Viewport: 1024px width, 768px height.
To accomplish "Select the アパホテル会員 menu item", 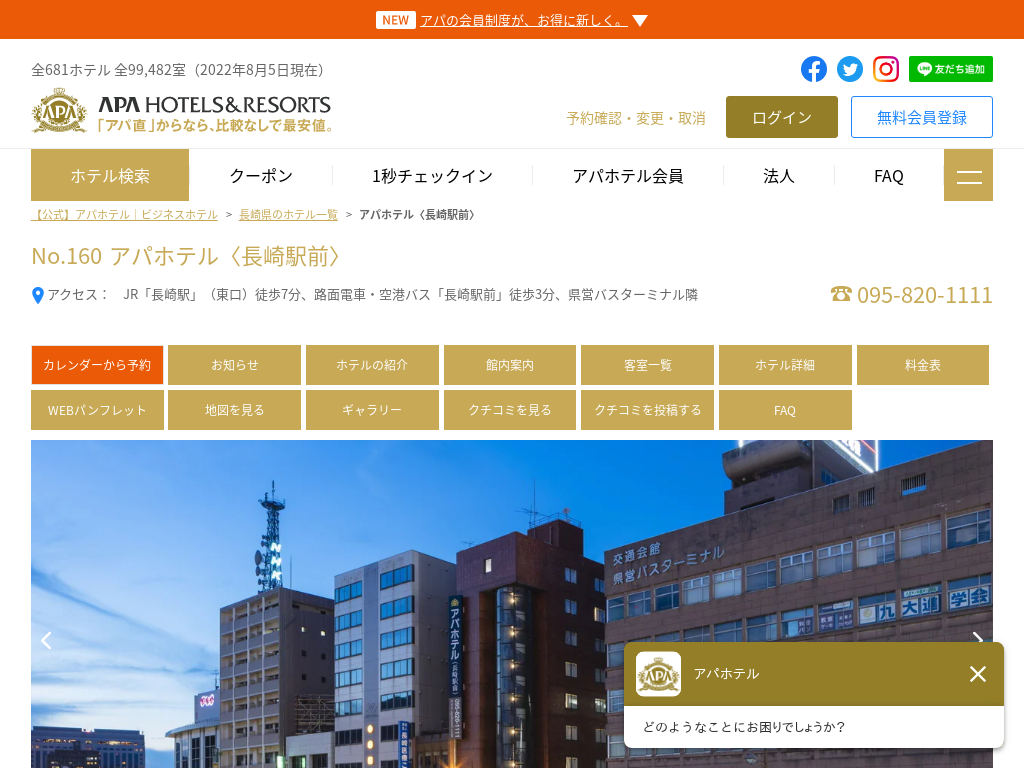I will [628, 175].
